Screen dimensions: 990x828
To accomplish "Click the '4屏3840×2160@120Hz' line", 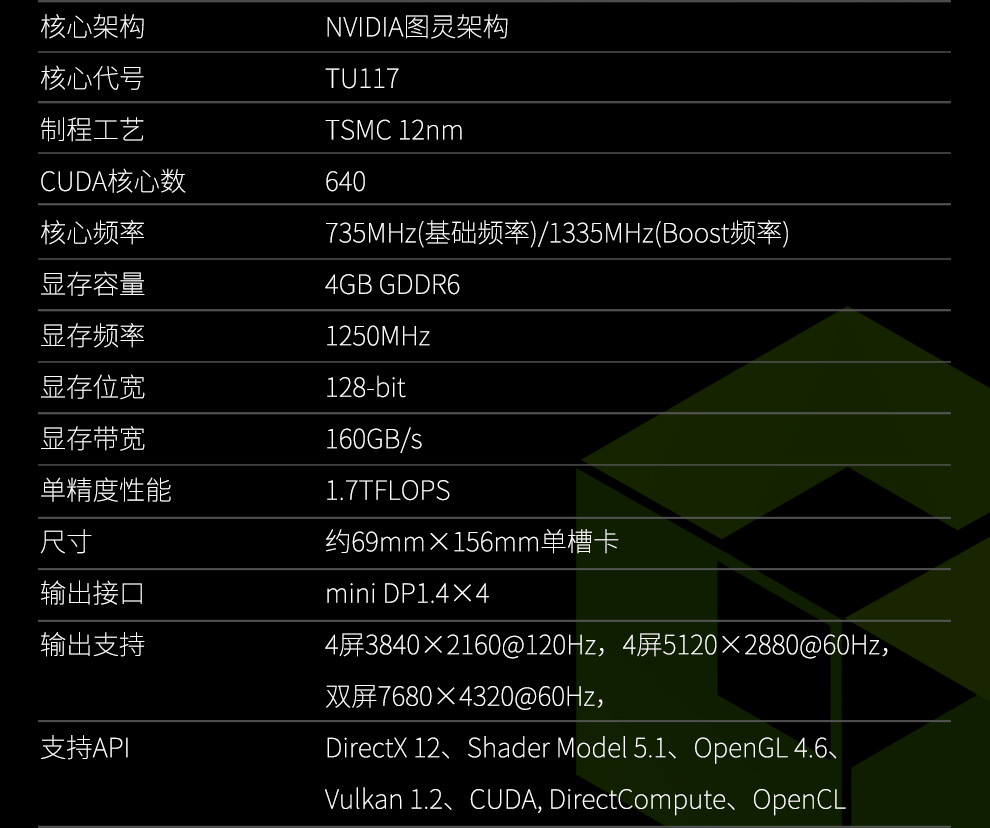I will pyautogui.click(x=607, y=645).
